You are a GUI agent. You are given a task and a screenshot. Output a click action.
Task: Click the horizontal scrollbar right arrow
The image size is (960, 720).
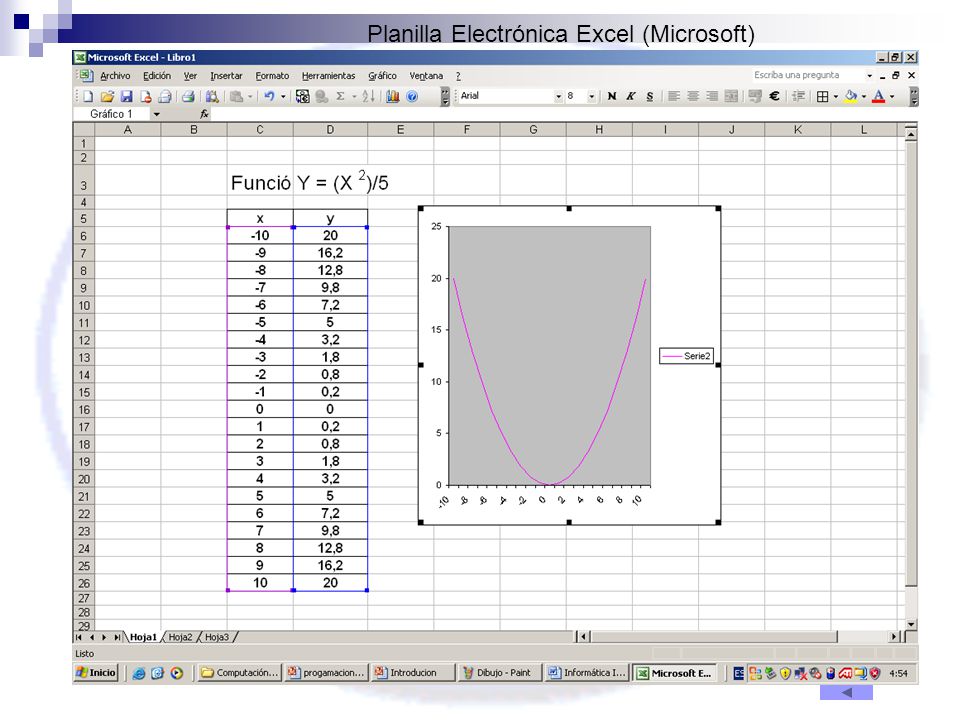point(894,637)
